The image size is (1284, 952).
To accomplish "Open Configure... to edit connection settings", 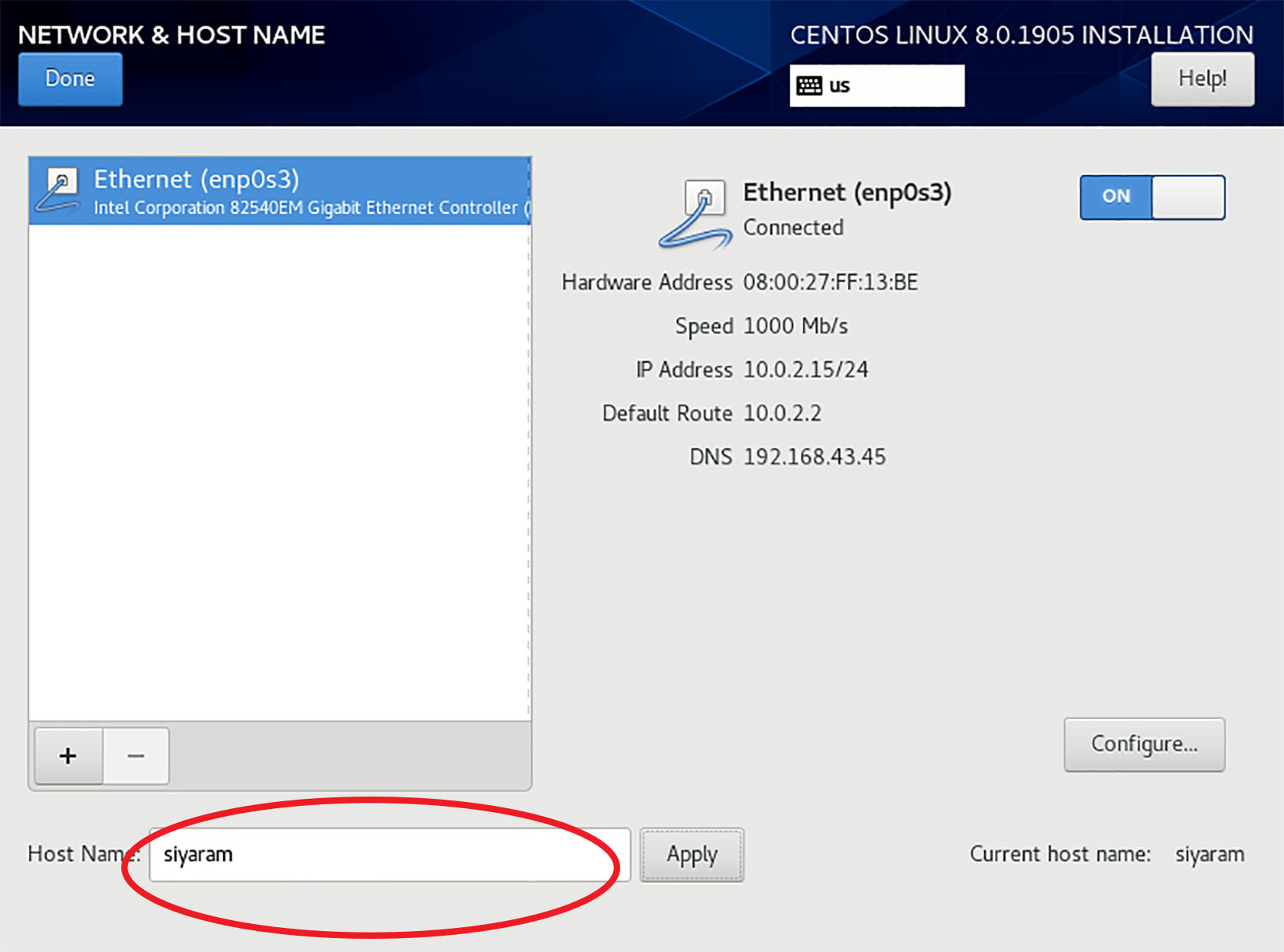I will 1144,745.
